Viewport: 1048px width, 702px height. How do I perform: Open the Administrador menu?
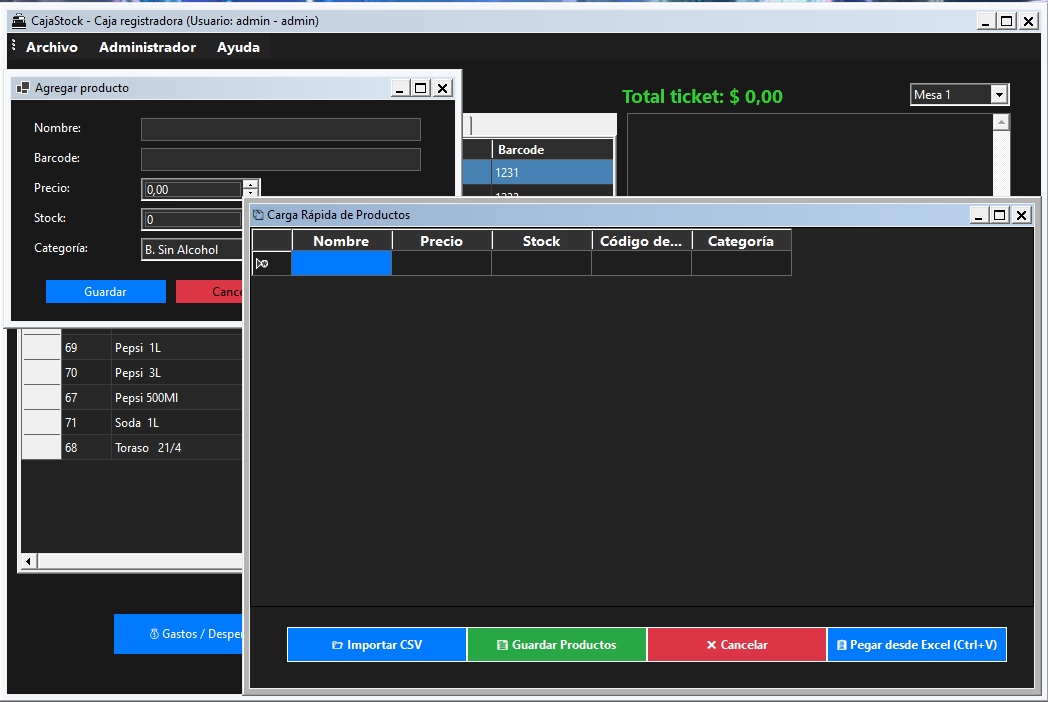147,47
